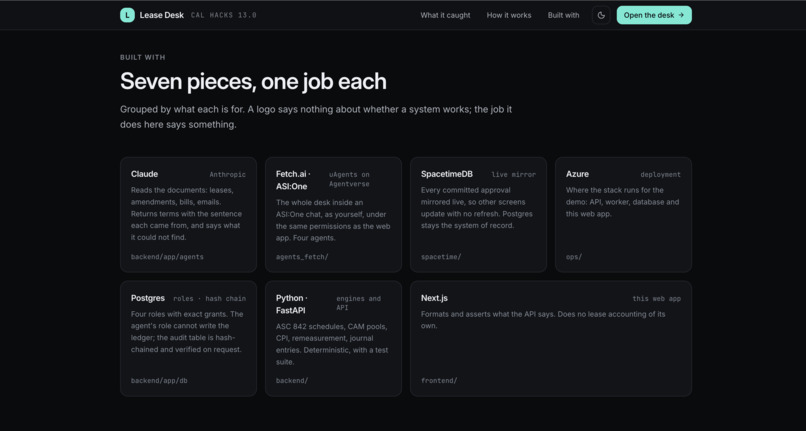Click the Fetch.ai card description text
This screenshot has width=806, height=431.
(333, 220)
